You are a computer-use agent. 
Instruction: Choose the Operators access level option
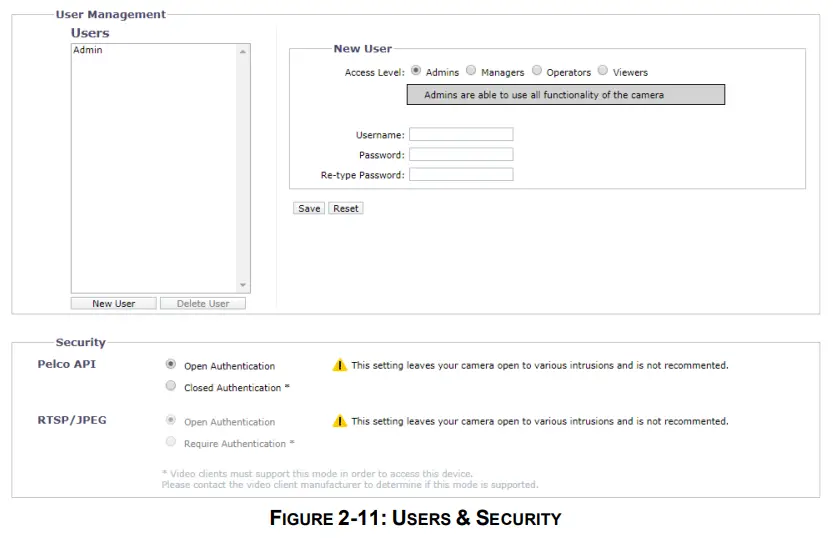click(537, 70)
